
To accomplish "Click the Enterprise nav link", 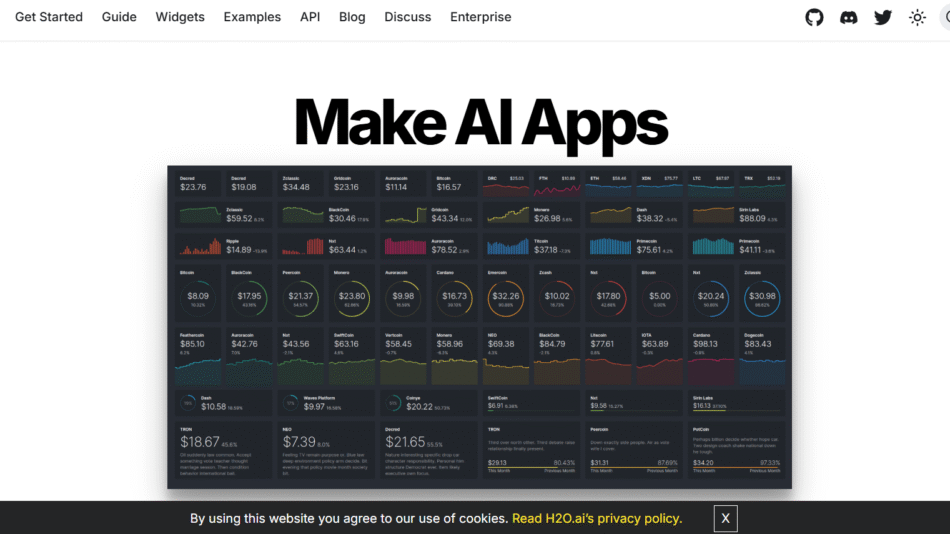I will pos(480,17).
